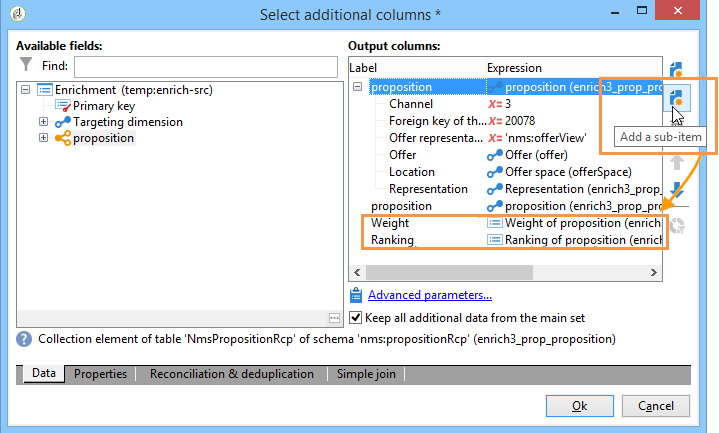Expand the Targeting dimension node
Viewport: 719px width, 433px height.
(x=44, y=122)
